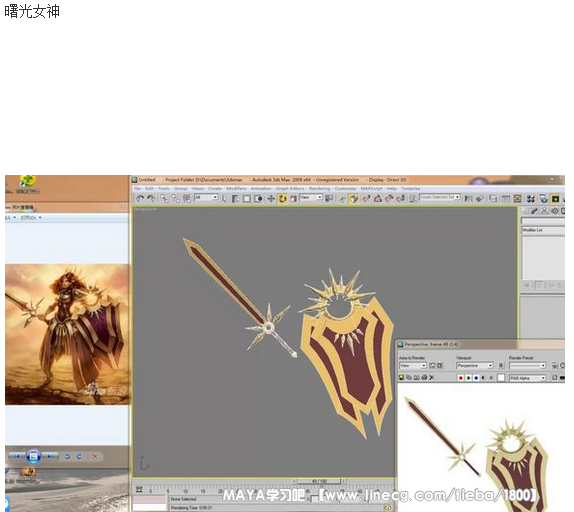
Task: Open Render Setup teapot icon
Action: 544,199
